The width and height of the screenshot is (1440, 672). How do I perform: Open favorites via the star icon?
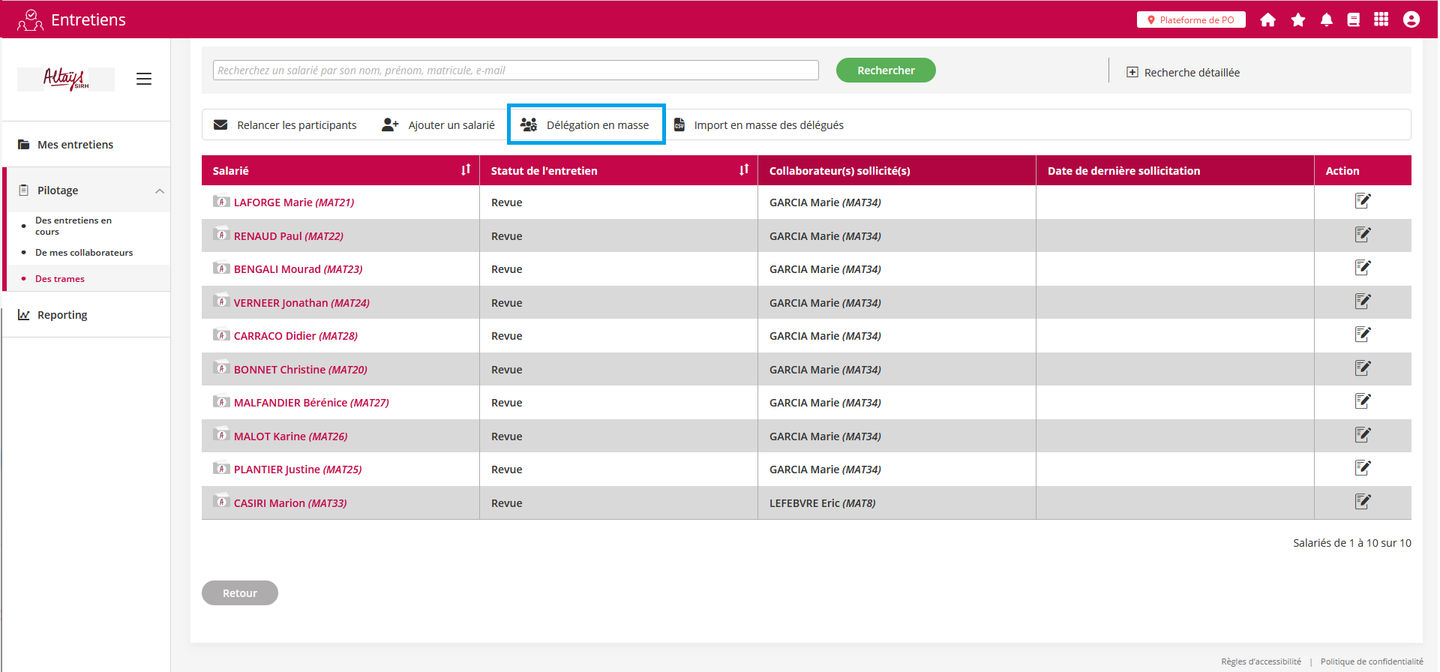pyautogui.click(x=1298, y=20)
